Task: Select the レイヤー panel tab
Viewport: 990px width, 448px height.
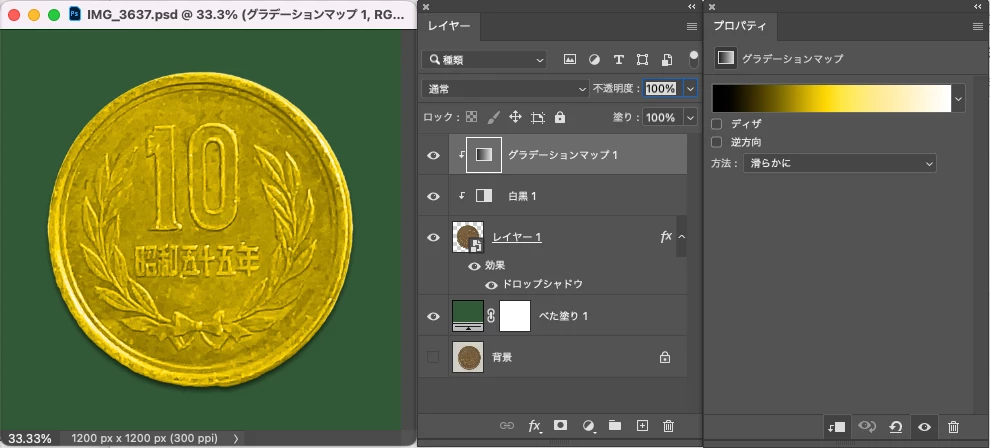Action: 449,27
